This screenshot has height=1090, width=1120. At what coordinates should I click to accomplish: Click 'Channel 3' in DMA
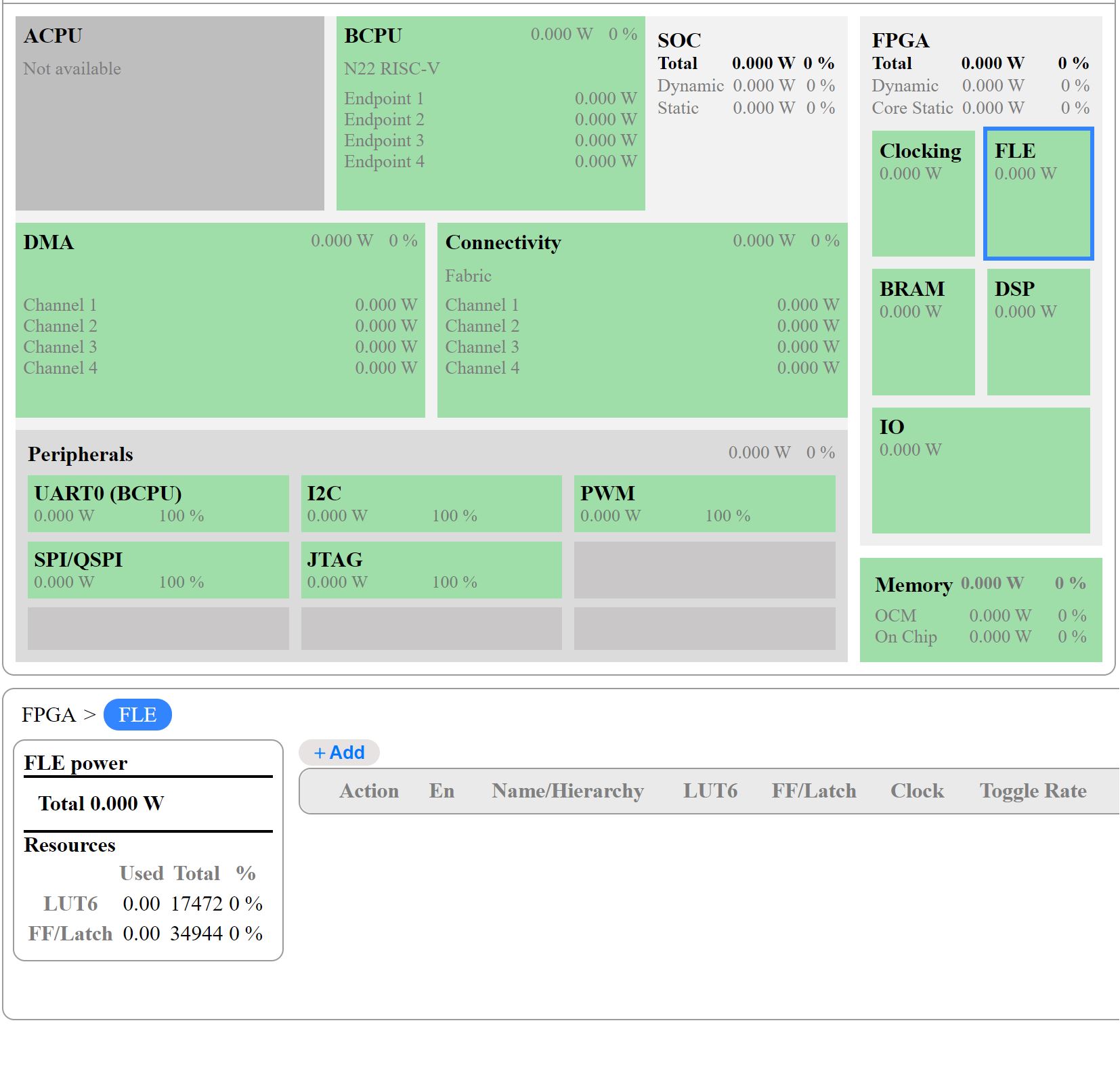pyautogui.click(x=60, y=347)
